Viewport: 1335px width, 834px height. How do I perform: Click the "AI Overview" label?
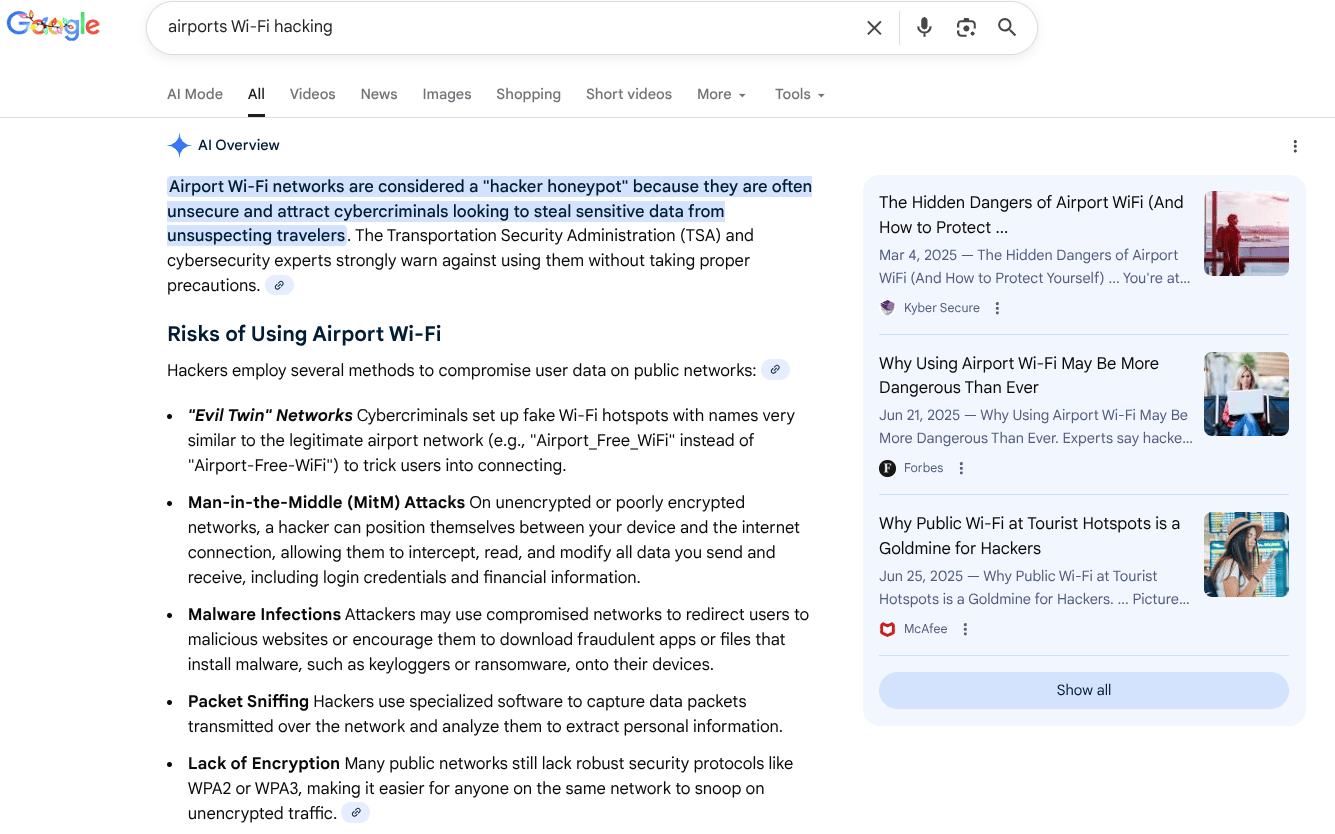239,146
